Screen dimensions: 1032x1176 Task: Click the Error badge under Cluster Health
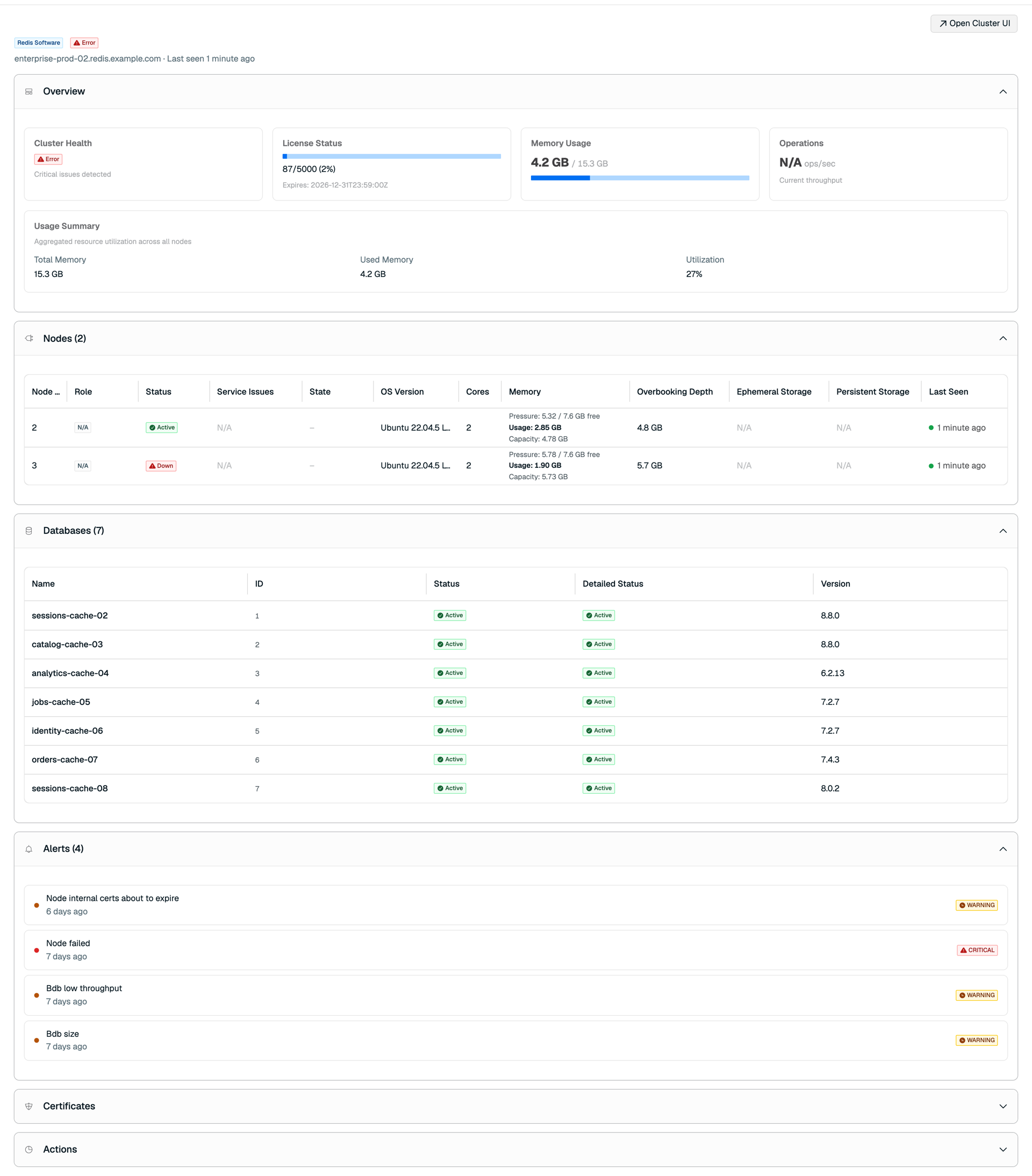pyautogui.click(x=48, y=159)
